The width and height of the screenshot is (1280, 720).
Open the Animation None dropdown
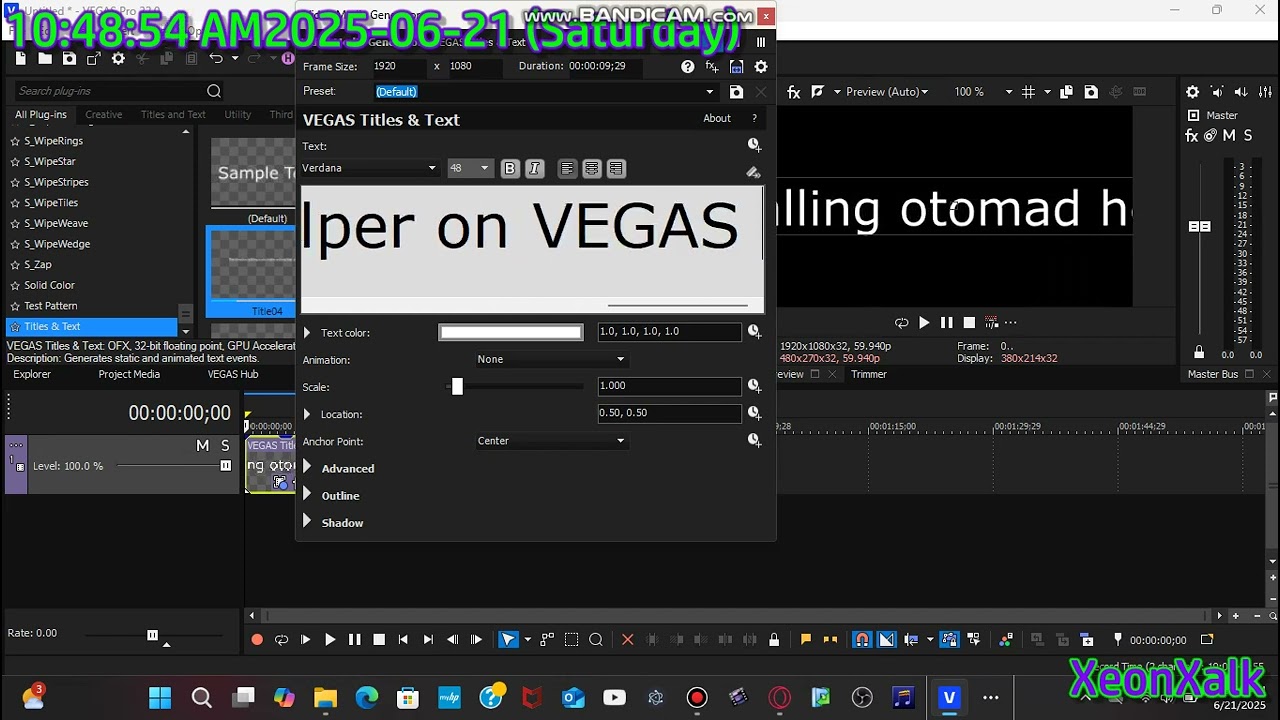point(551,359)
